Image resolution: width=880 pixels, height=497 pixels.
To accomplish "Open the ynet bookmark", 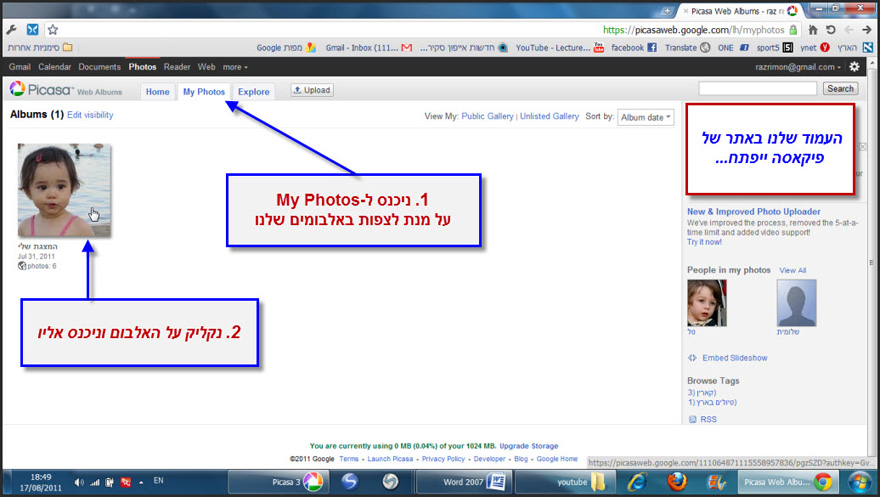I will 814,48.
